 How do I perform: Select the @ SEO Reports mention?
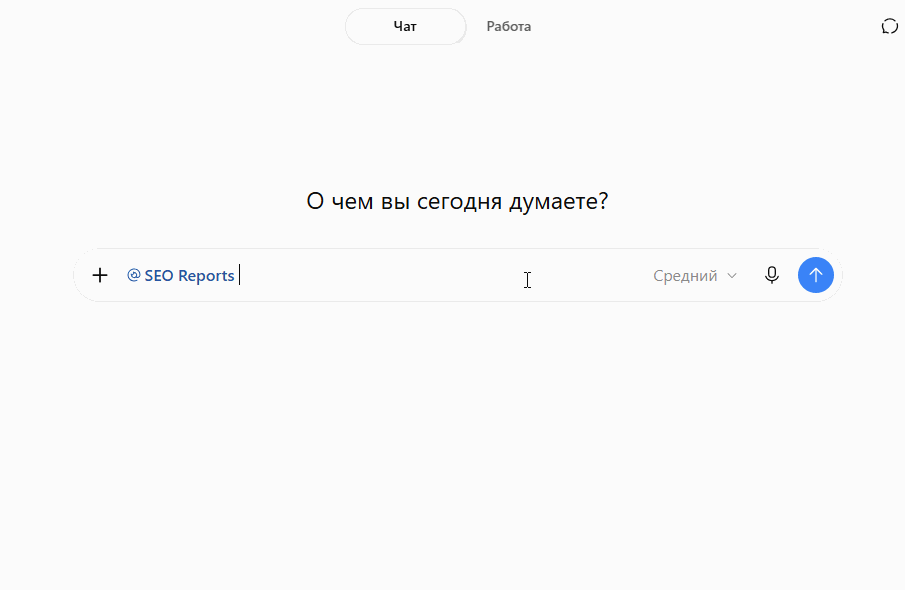pos(181,275)
